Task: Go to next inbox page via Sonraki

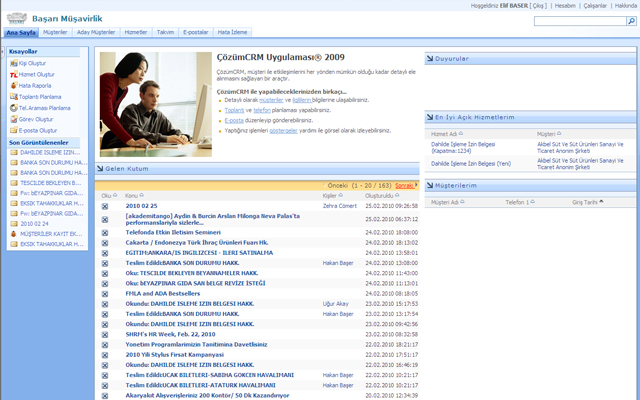Action: tap(404, 185)
